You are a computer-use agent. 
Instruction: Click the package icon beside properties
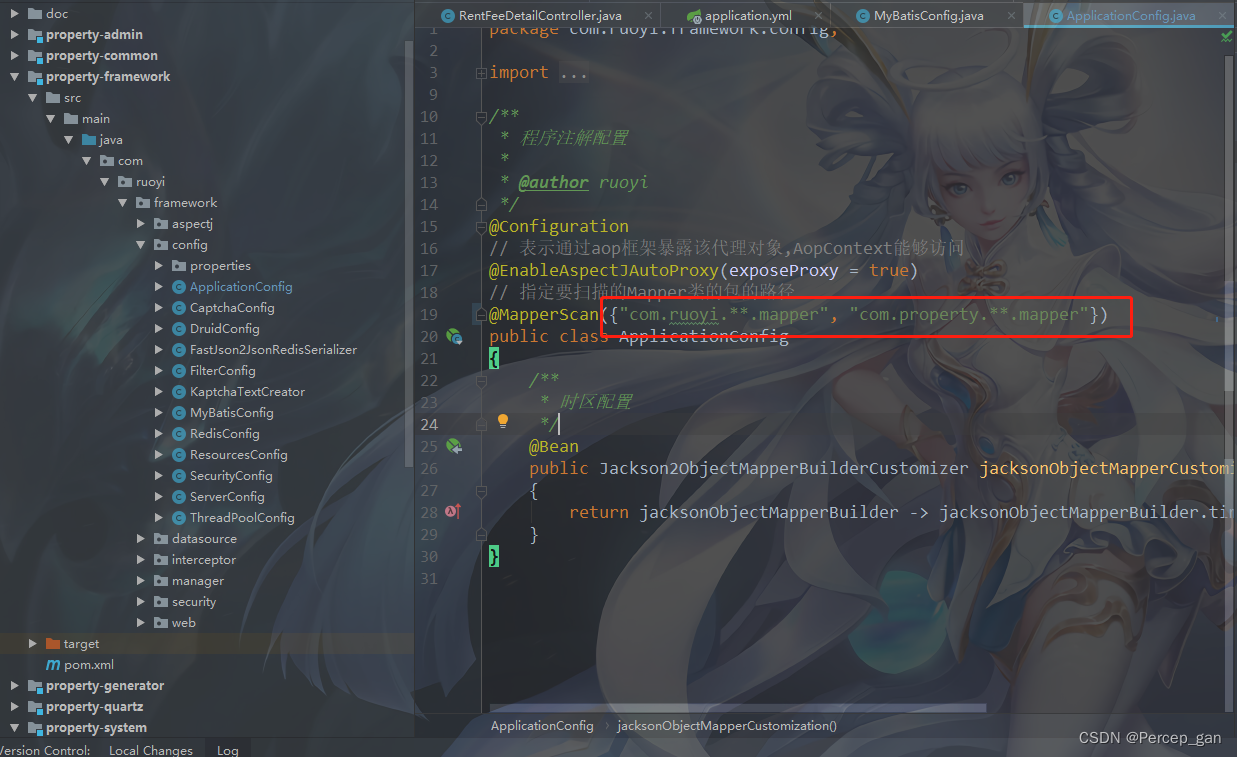coord(179,266)
